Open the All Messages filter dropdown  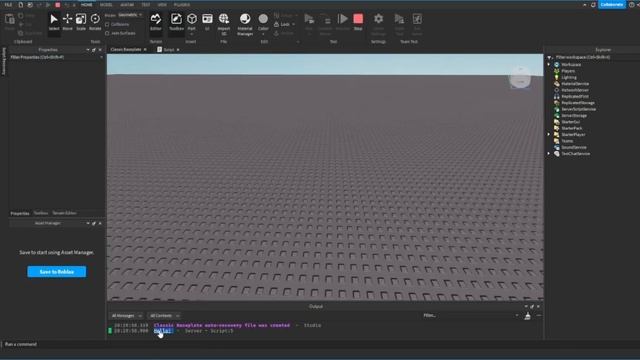127,316
